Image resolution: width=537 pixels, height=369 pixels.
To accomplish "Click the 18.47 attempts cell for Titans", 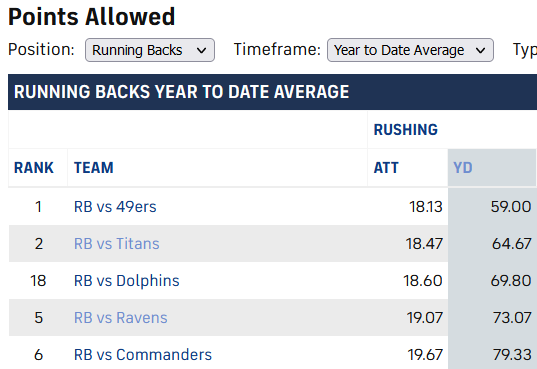I will tap(424, 244).
